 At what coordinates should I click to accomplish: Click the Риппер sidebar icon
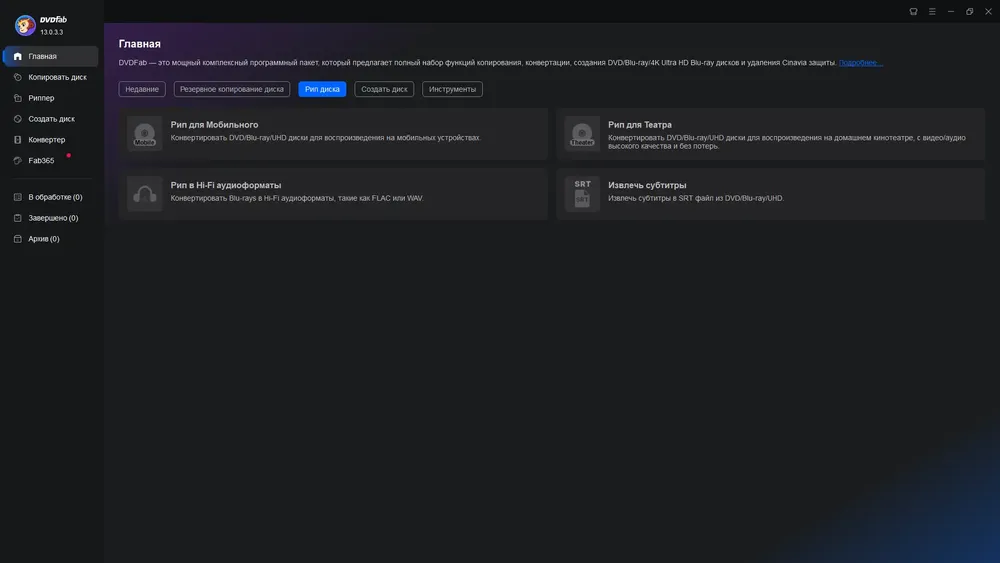click(x=18, y=98)
